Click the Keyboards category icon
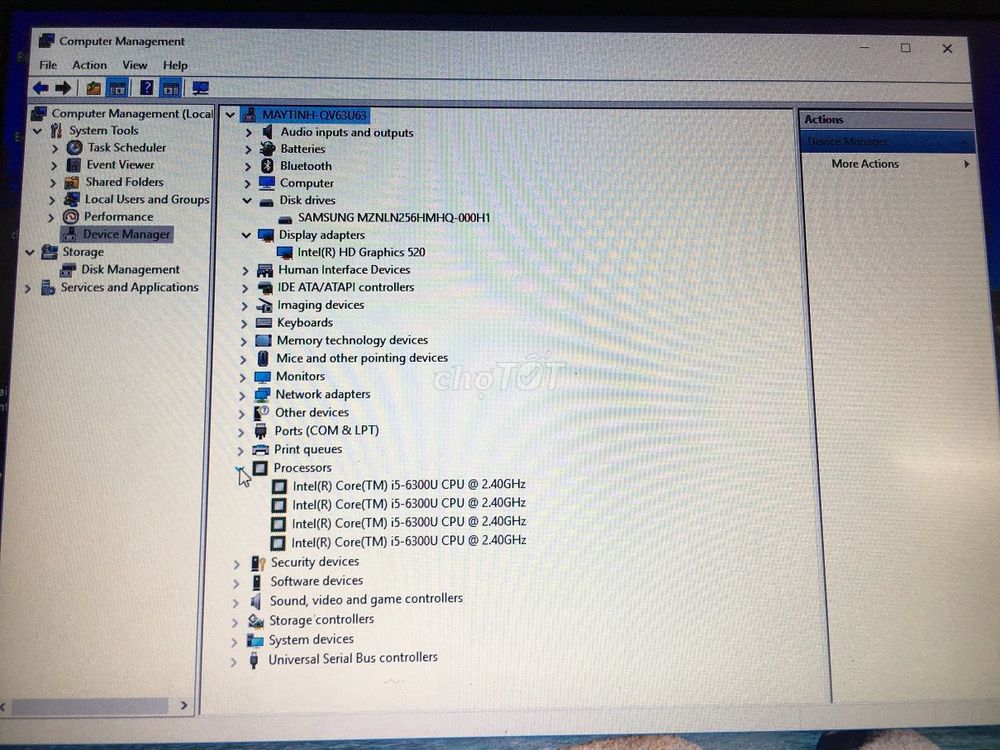1000x750 pixels. (x=263, y=323)
